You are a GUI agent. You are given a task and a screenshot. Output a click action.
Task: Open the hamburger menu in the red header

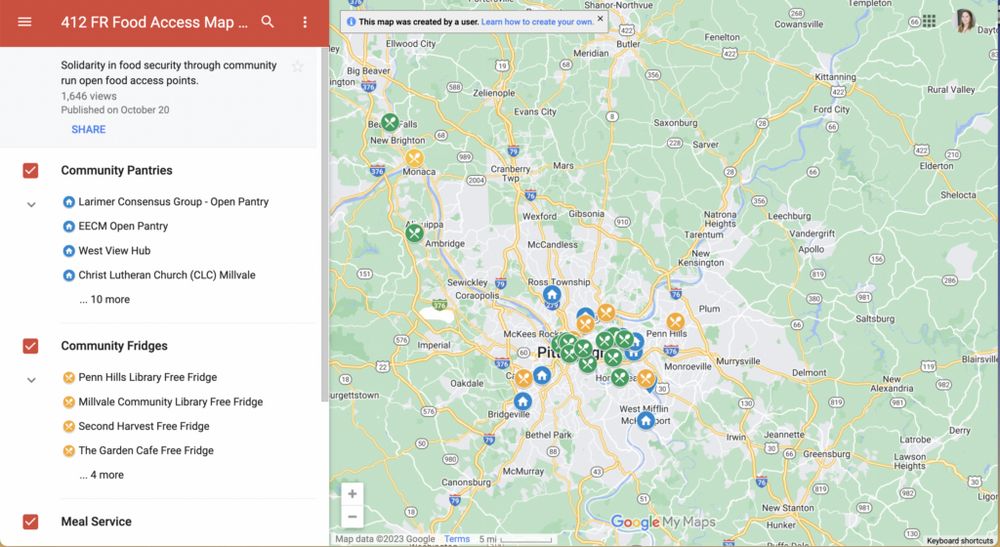coord(24,22)
